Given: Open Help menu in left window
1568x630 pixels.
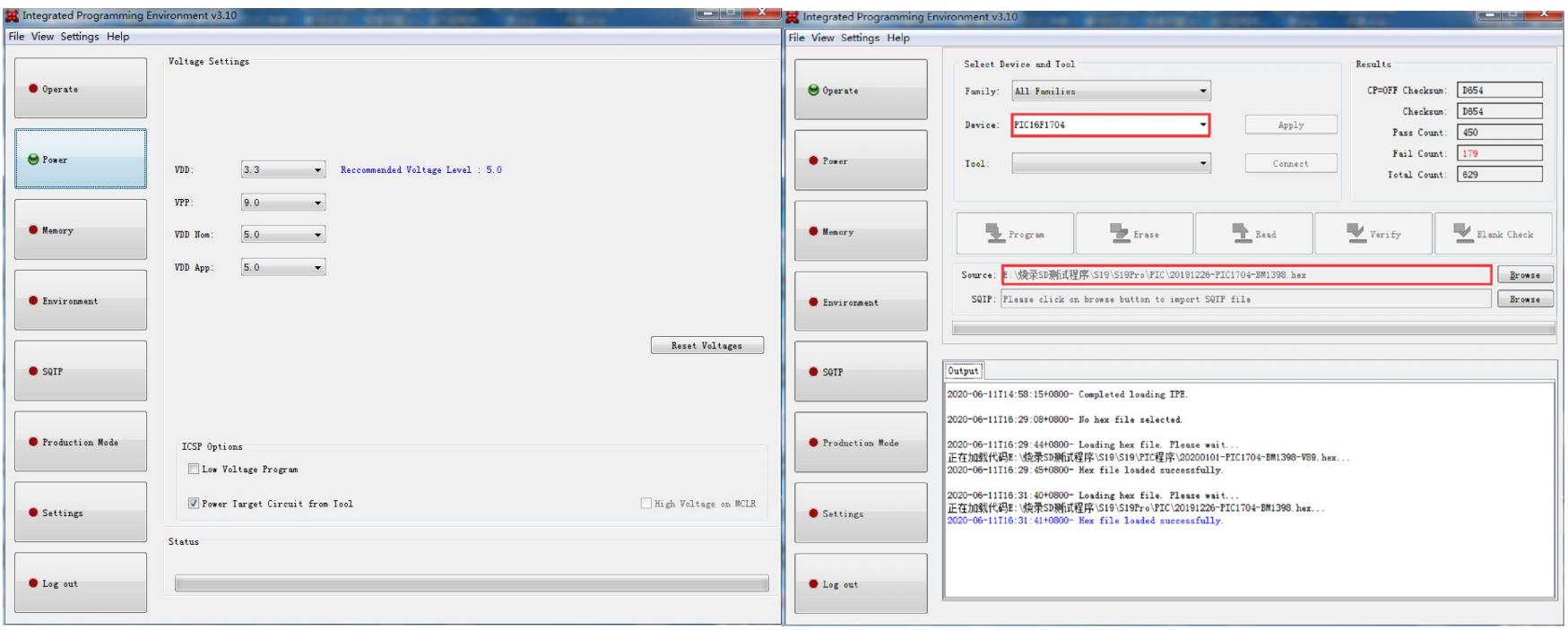Looking at the screenshot, I should pos(118,36).
